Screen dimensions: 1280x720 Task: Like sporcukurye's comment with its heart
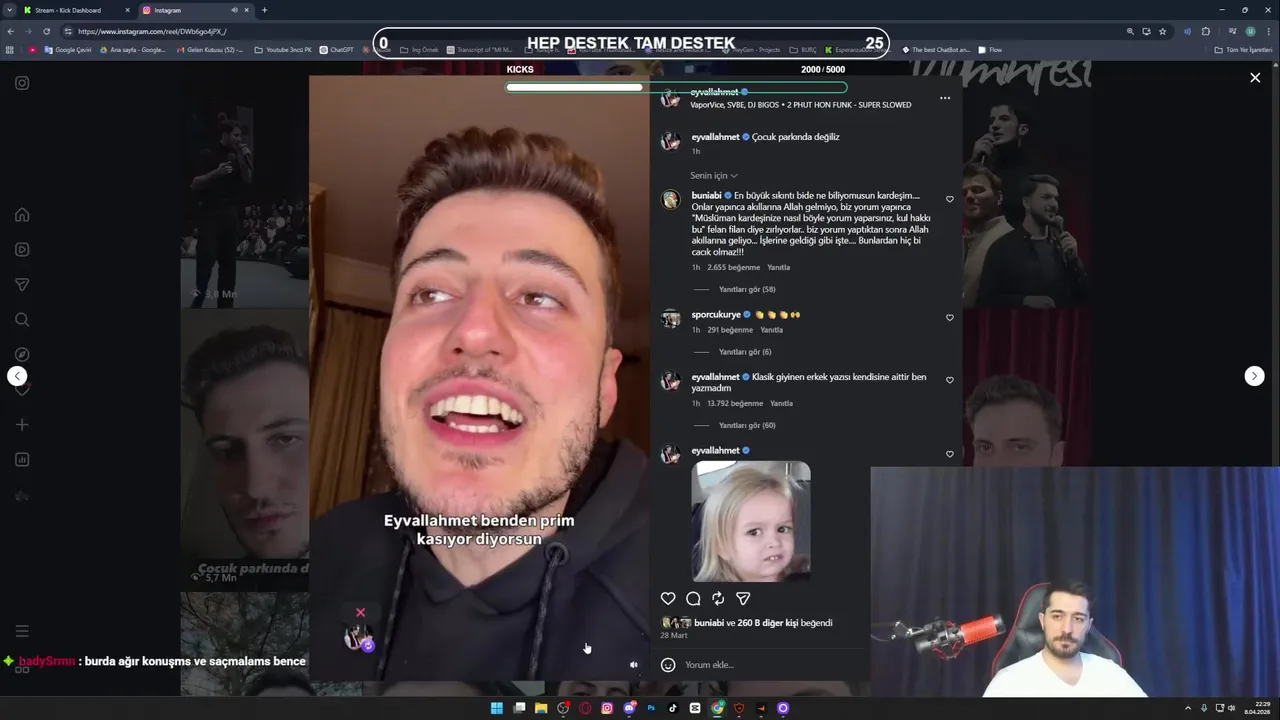pos(950,318)
